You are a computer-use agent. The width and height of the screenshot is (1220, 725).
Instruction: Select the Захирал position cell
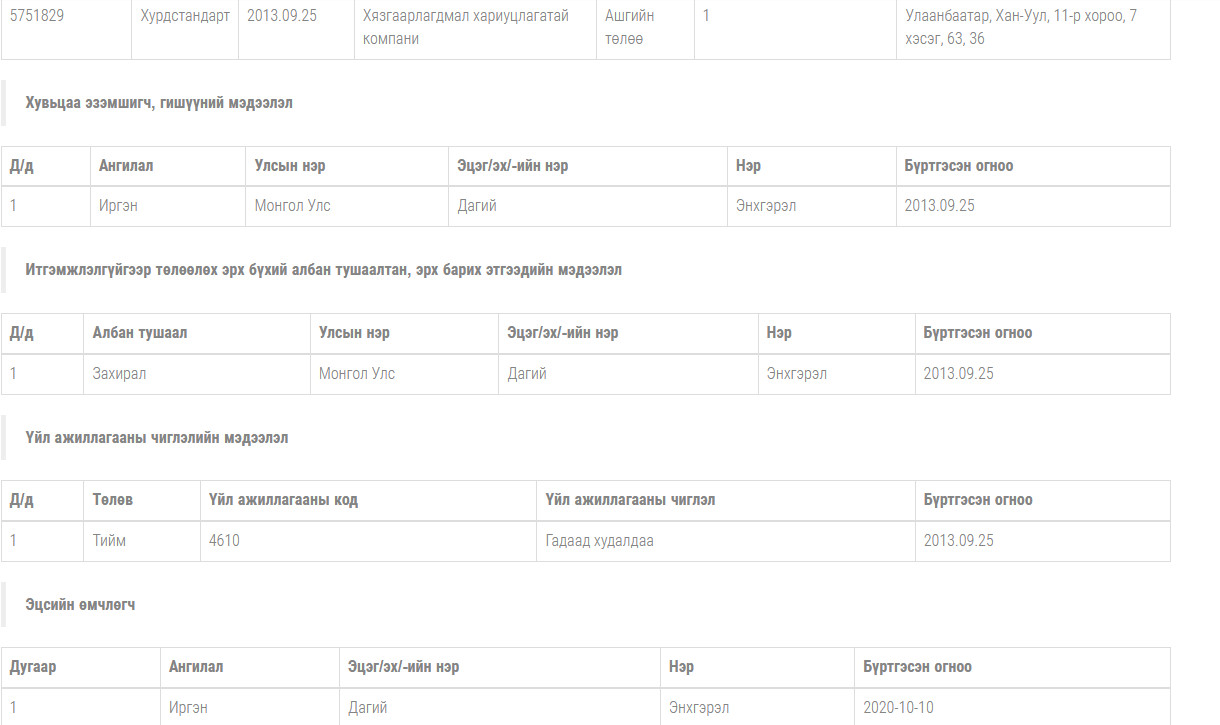point(119,374)
